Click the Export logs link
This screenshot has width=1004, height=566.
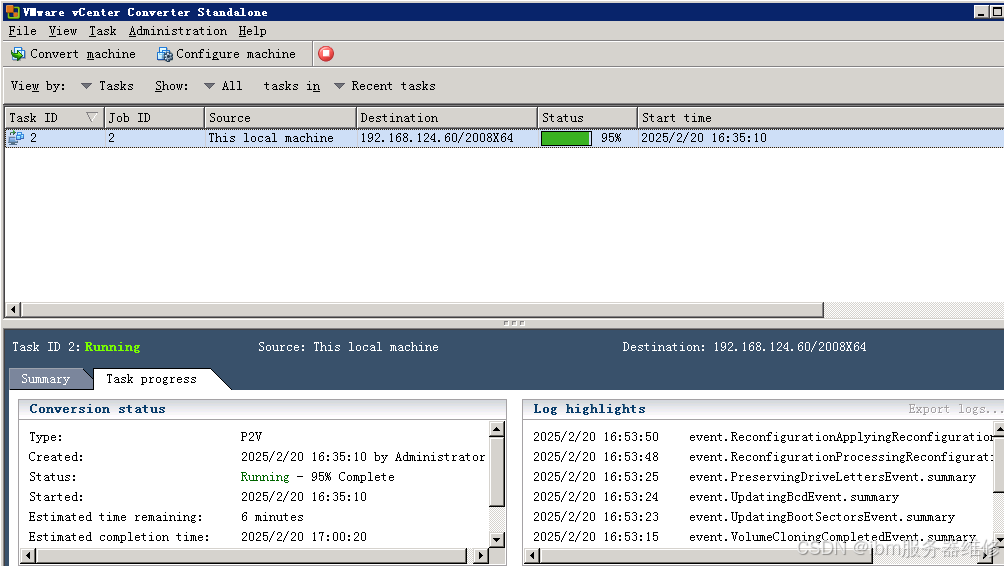coord(955,408)
